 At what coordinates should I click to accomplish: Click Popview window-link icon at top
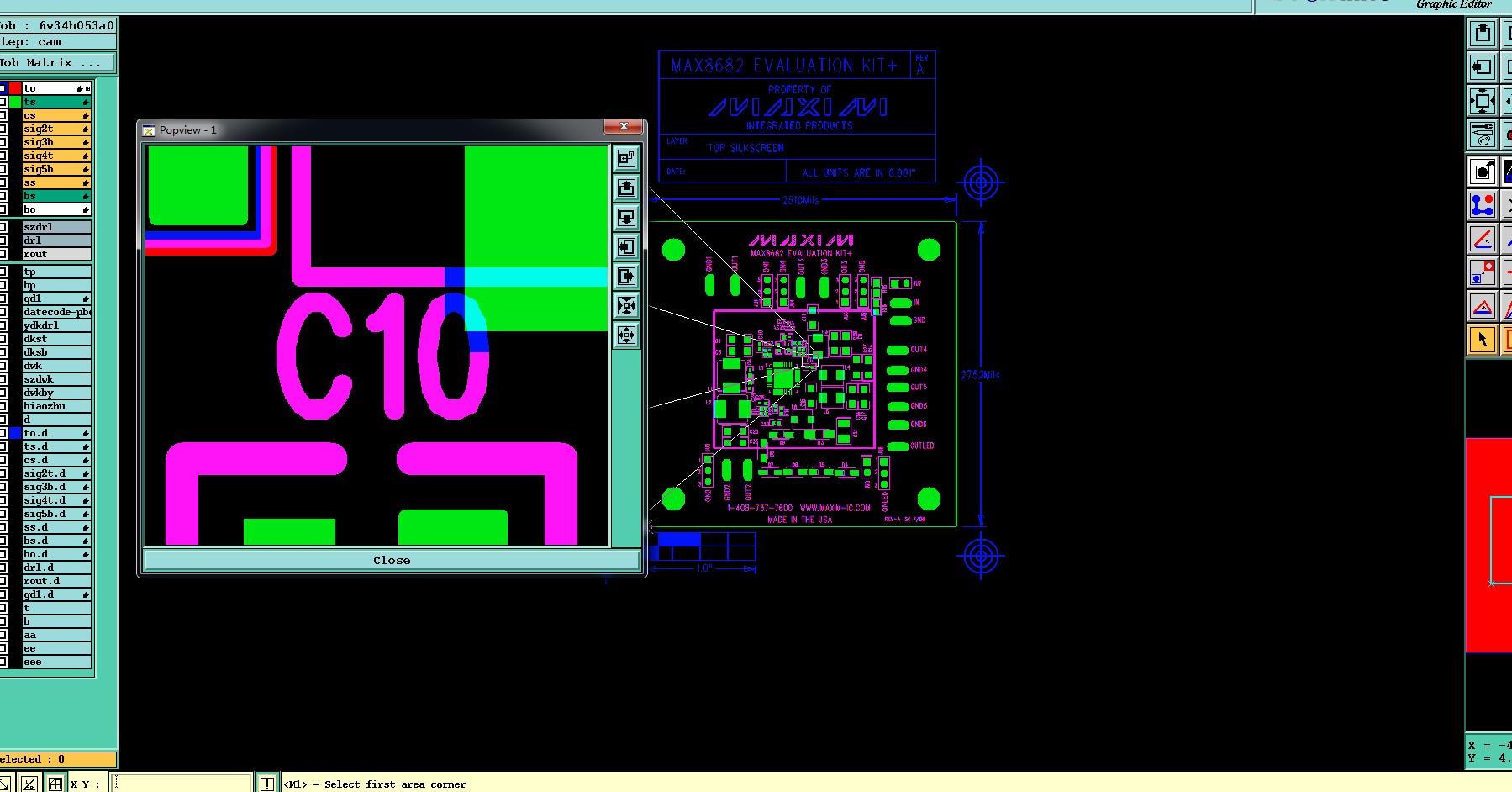tap(626, 158)
